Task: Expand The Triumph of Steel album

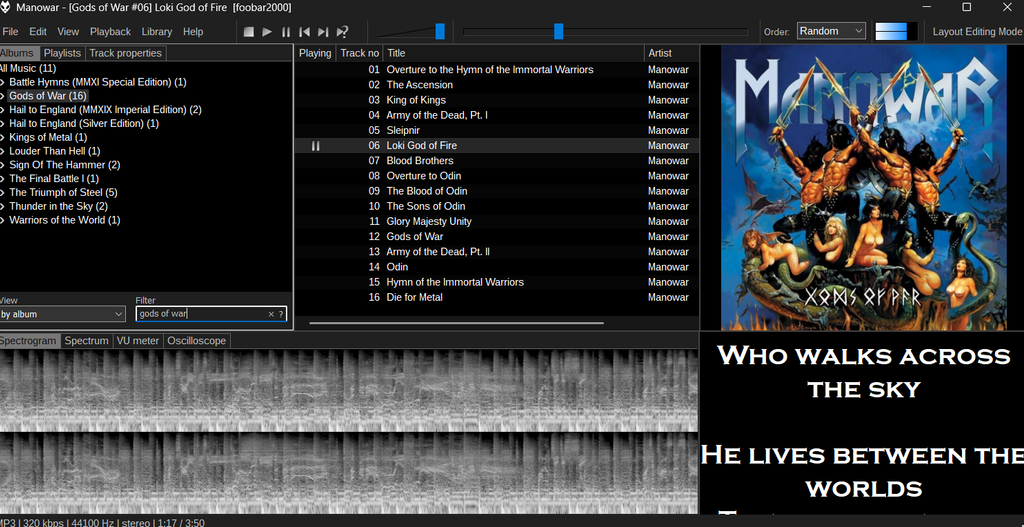Action: [x=3, y=193]
